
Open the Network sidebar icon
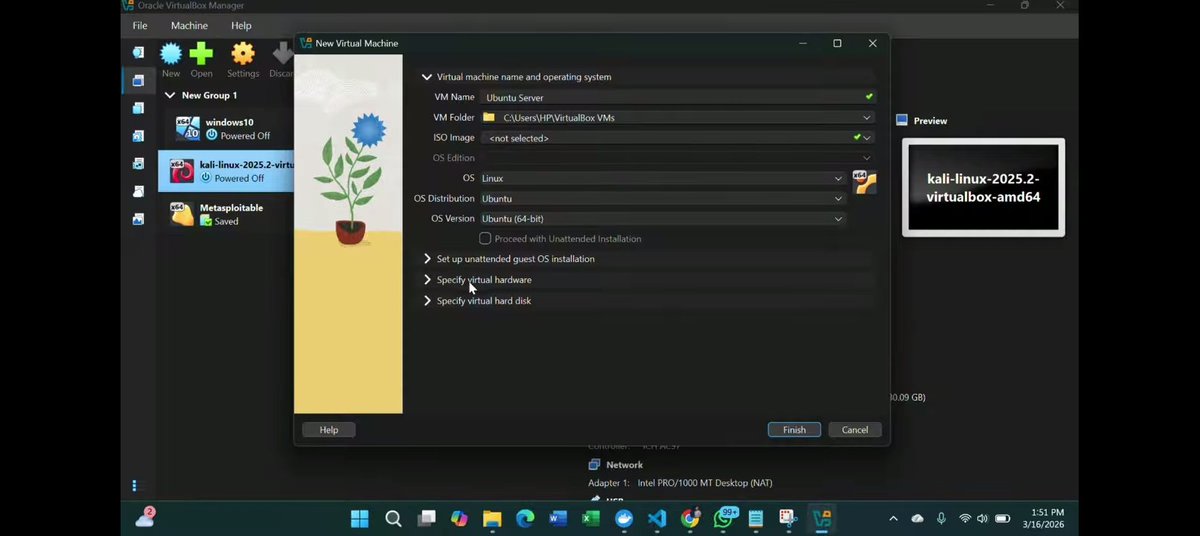[x=139, y=163]
